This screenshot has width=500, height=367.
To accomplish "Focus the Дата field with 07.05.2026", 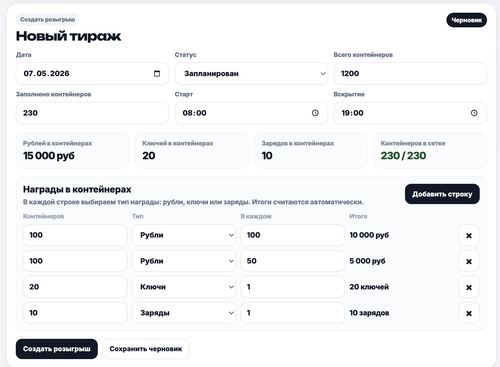I will tap(92, 73).
